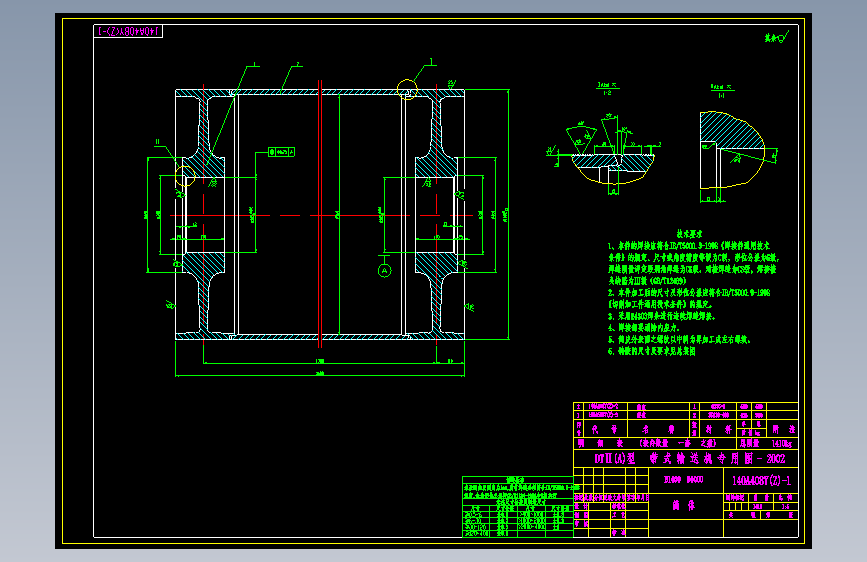Select the hatched hub corner detail view
The image size is (867, 562).
733,150
